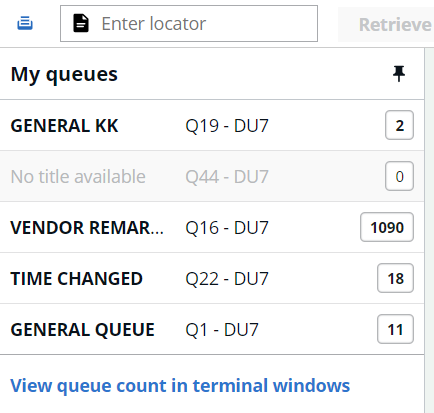Select the Q19 - DU7 queue label

point(227,126)
